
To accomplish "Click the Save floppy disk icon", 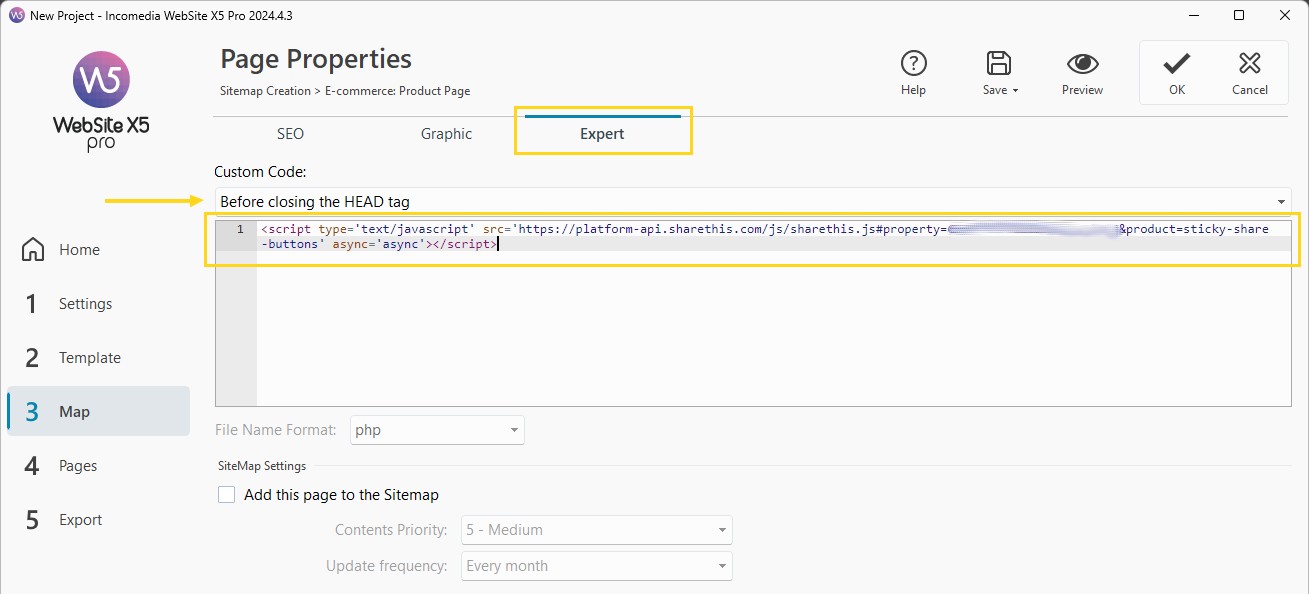I will 997,64.
